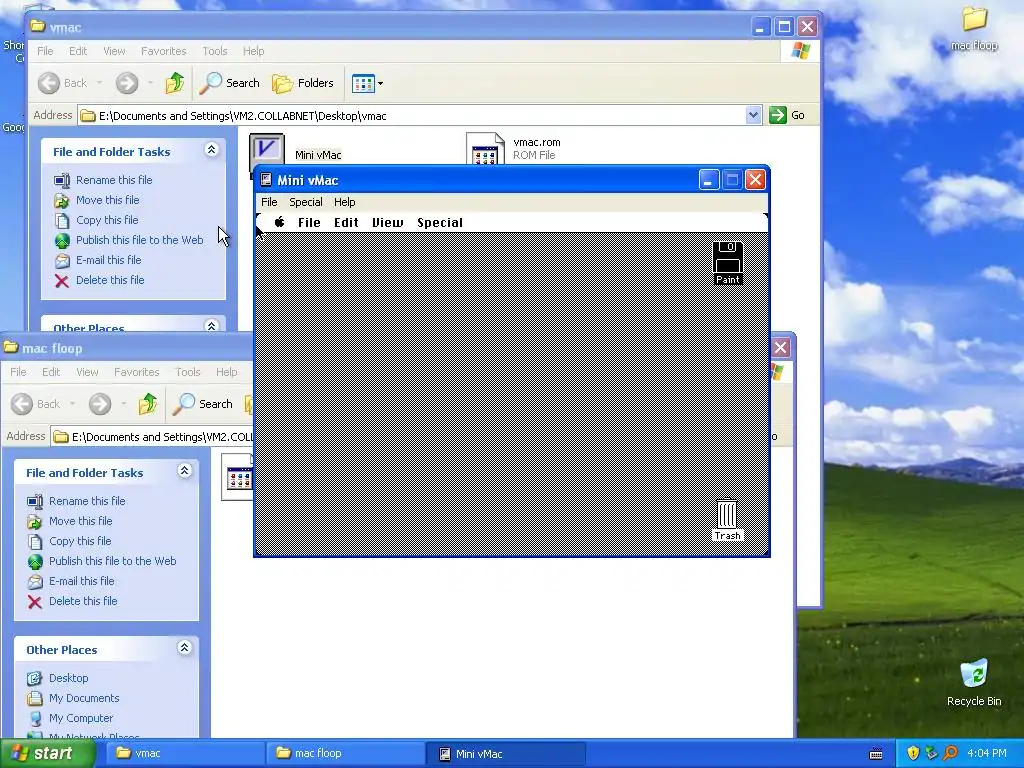This screenshot has width=1024, height=768.
Task: Open Forward history dropdown in vmac window
Action: (x=150, y=83)
